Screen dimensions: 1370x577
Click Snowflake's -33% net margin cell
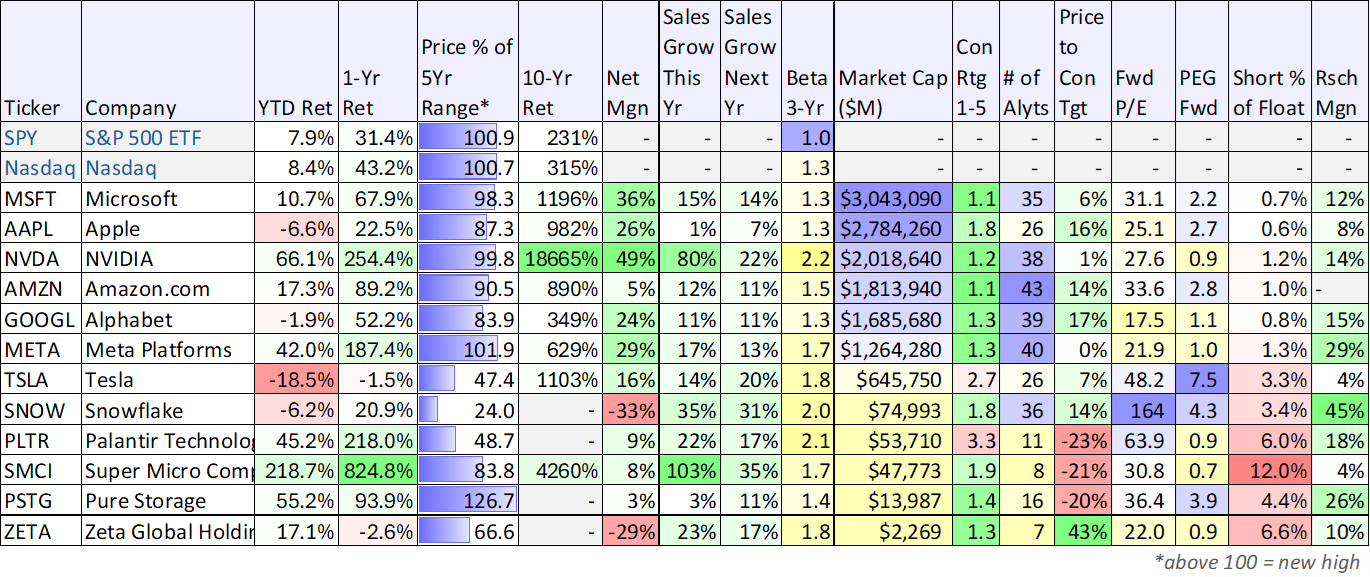pos(630,410)
